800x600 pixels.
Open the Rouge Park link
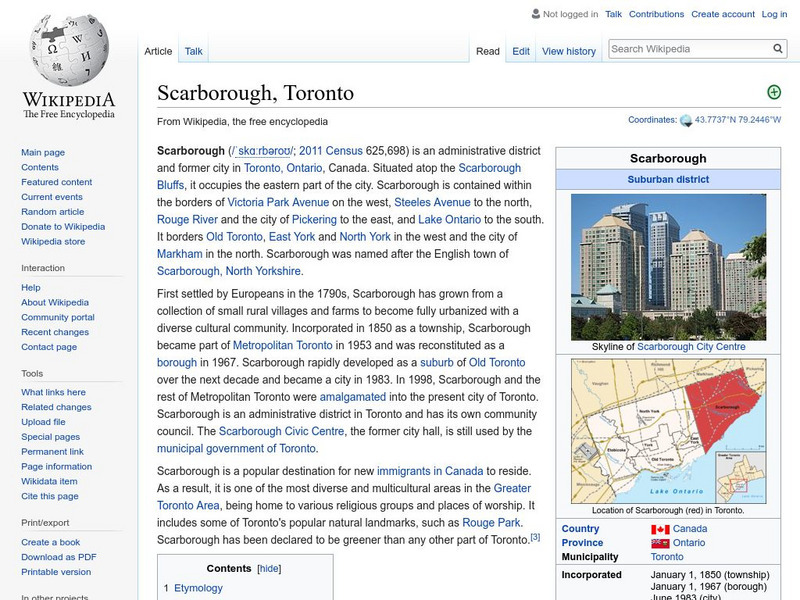[x=491, y=523]
